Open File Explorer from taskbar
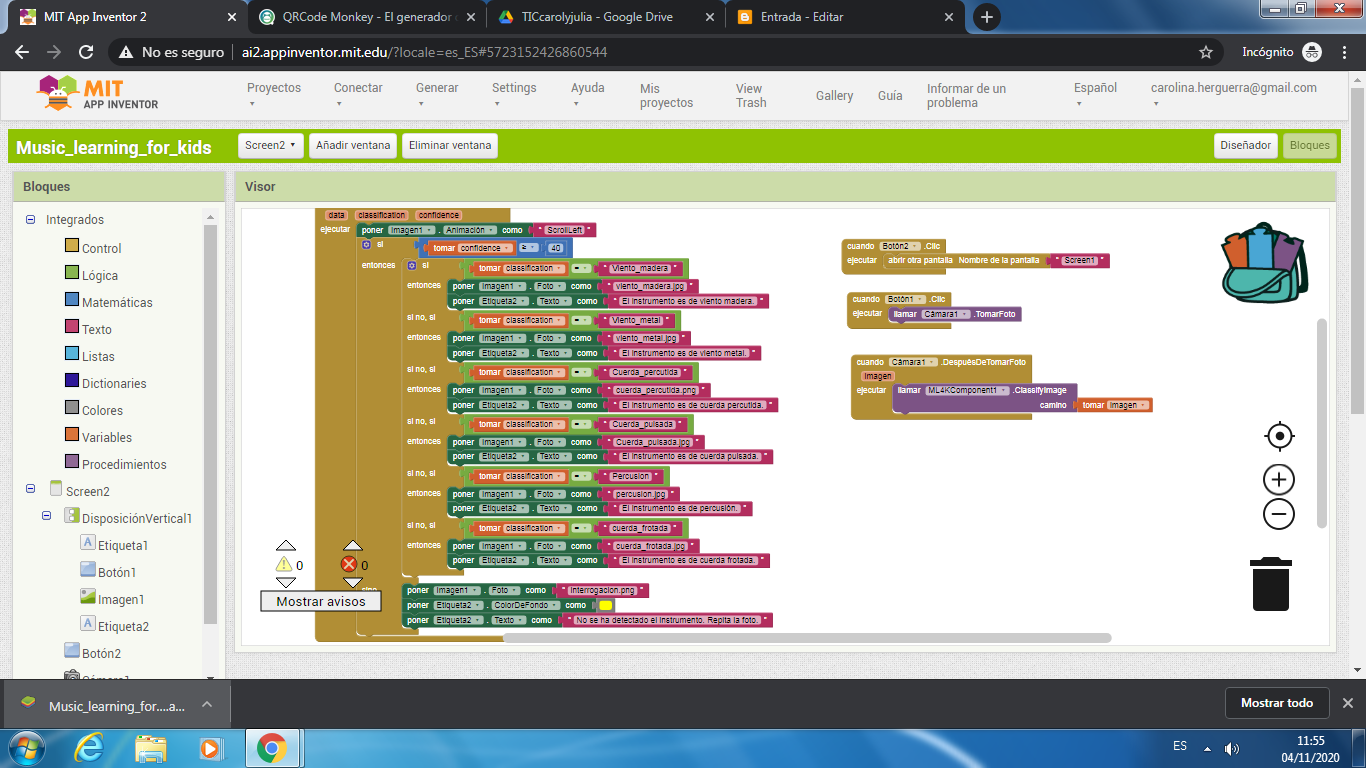The image size is (1366, 768). click(x=151, y=748)
